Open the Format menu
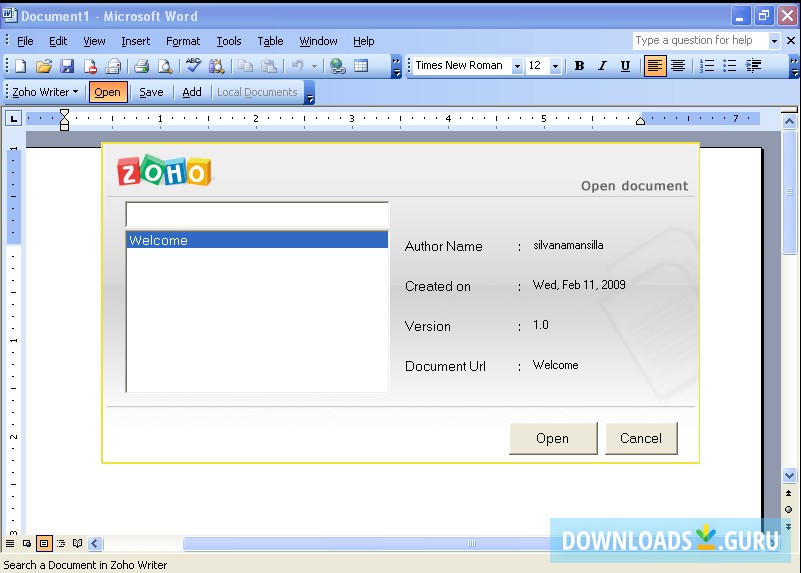 coord(183,41)
